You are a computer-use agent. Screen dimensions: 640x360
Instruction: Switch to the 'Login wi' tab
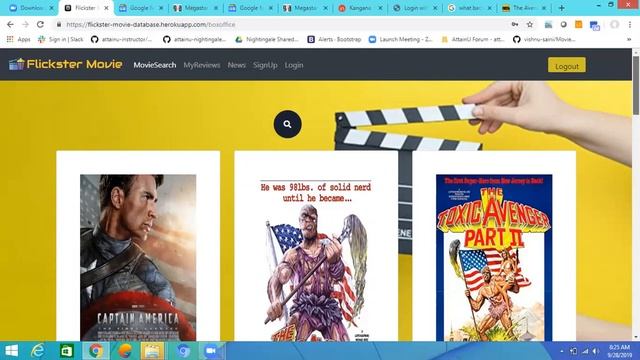tap(415, 8)
